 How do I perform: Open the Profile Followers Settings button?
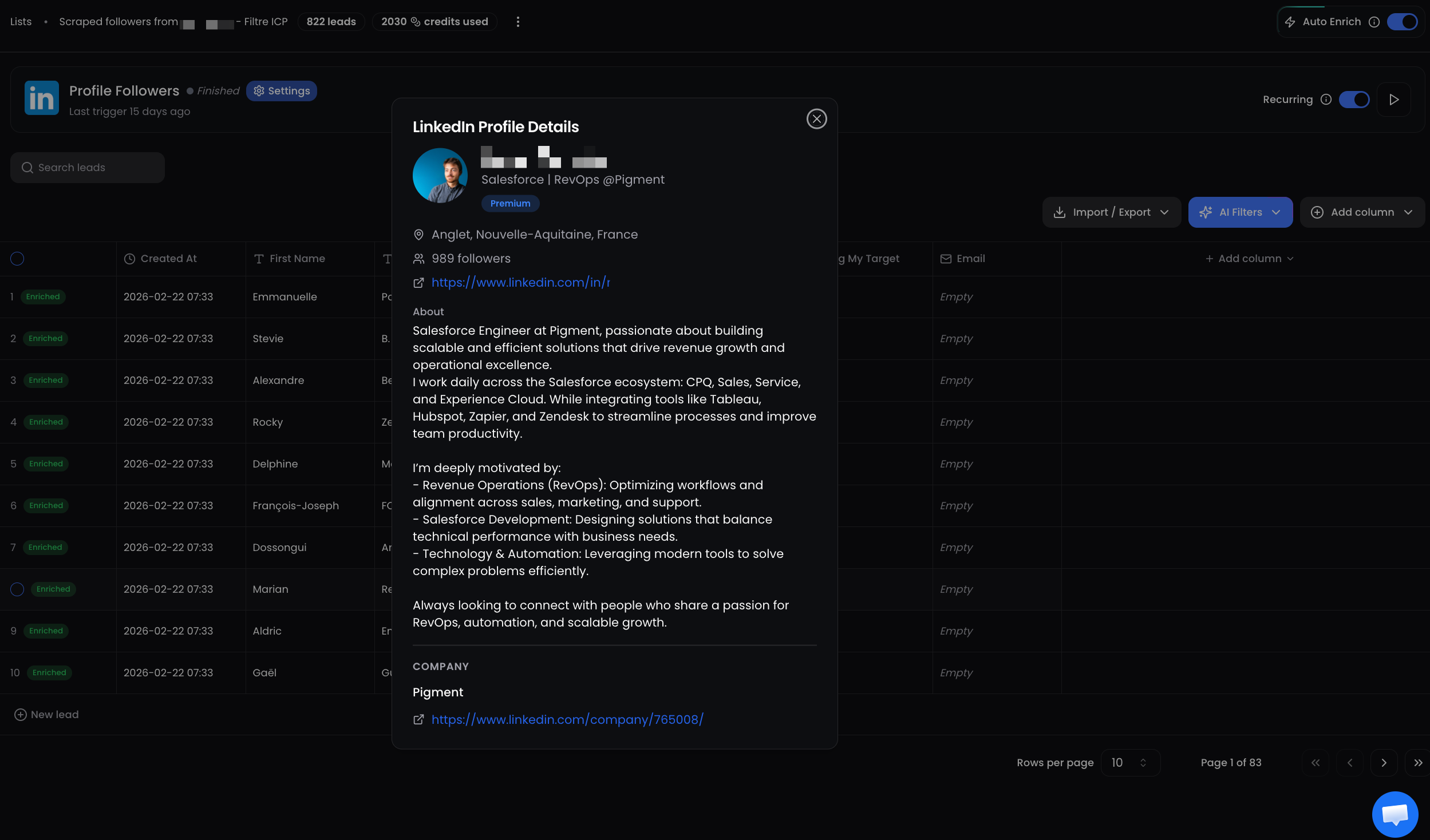click(x=281, y=91)
